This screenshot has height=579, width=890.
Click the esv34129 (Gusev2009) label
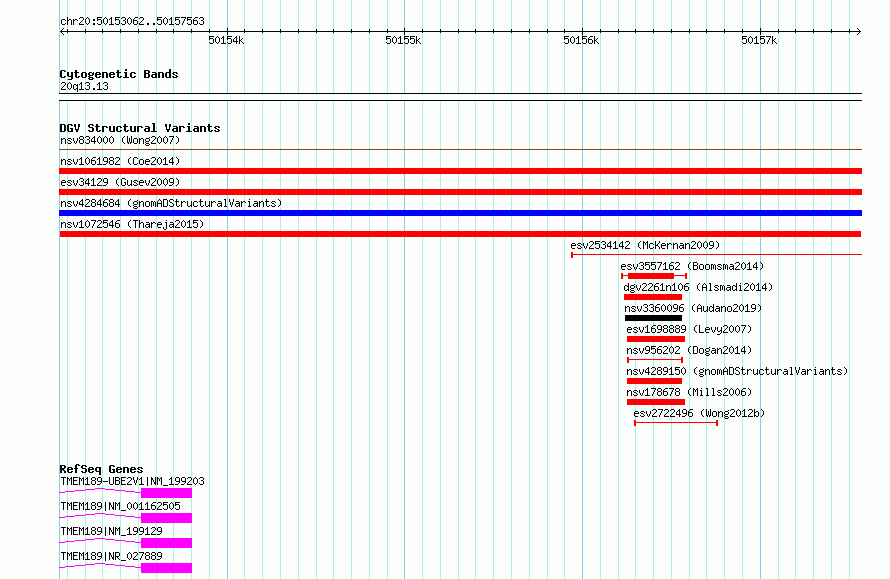click(x=120, y=182)
